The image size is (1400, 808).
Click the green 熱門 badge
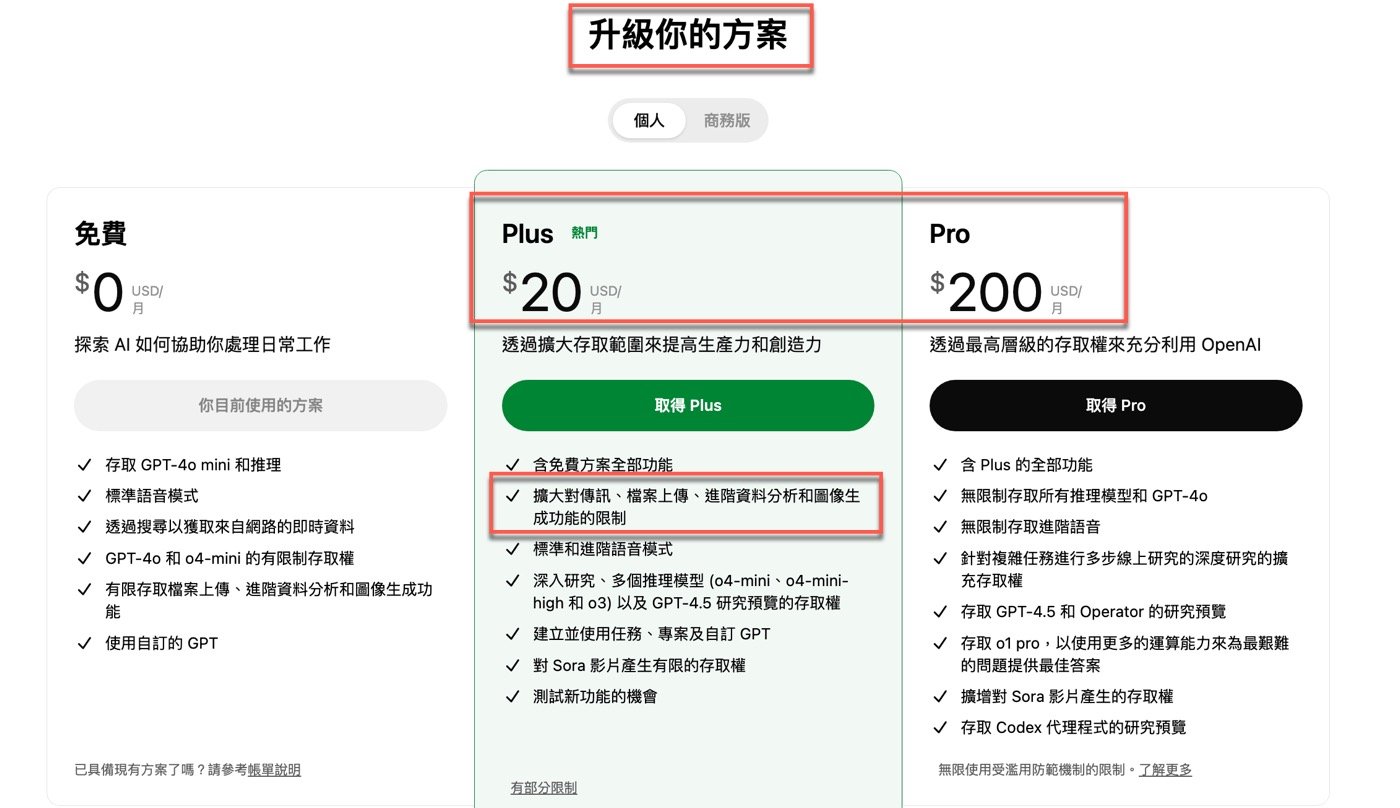585,233
